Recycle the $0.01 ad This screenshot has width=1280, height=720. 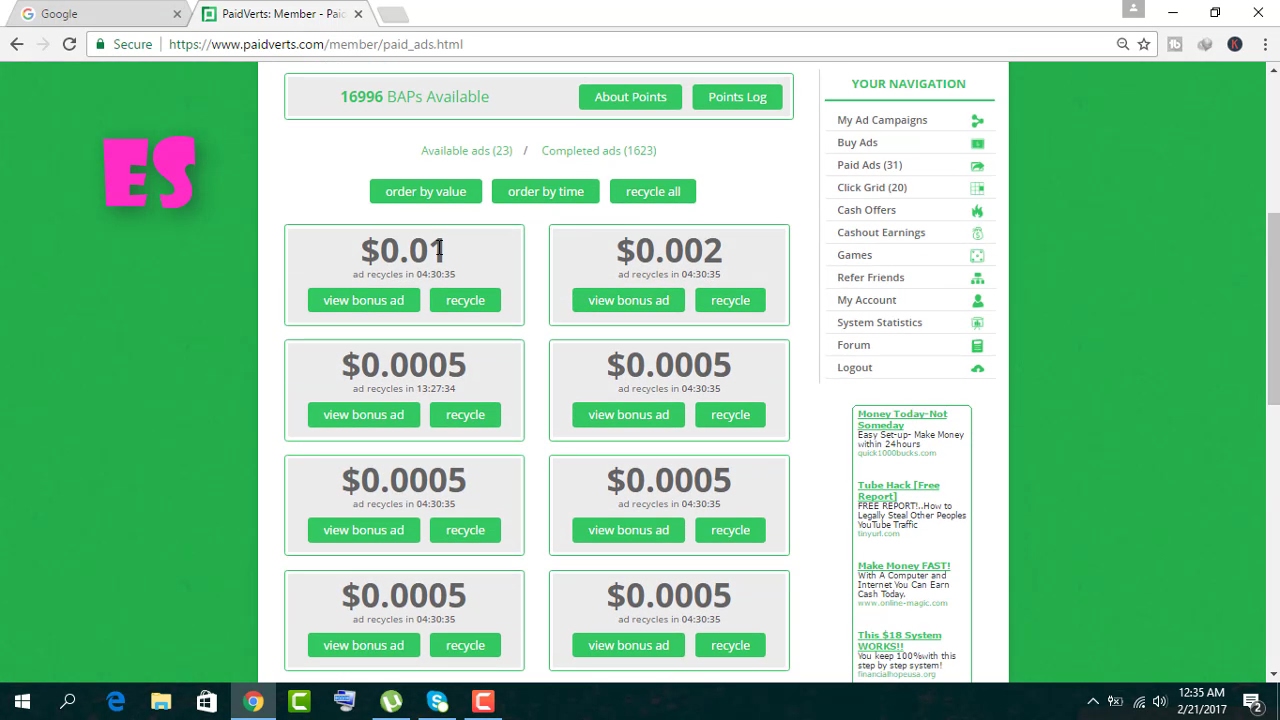[x=465, y=300]
